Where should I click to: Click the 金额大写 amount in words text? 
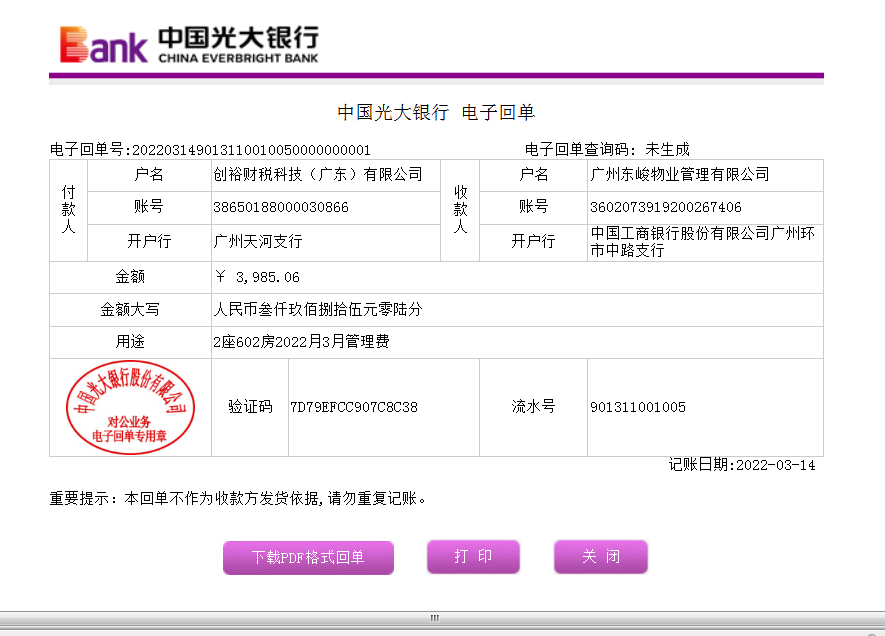tap(318, 310)
